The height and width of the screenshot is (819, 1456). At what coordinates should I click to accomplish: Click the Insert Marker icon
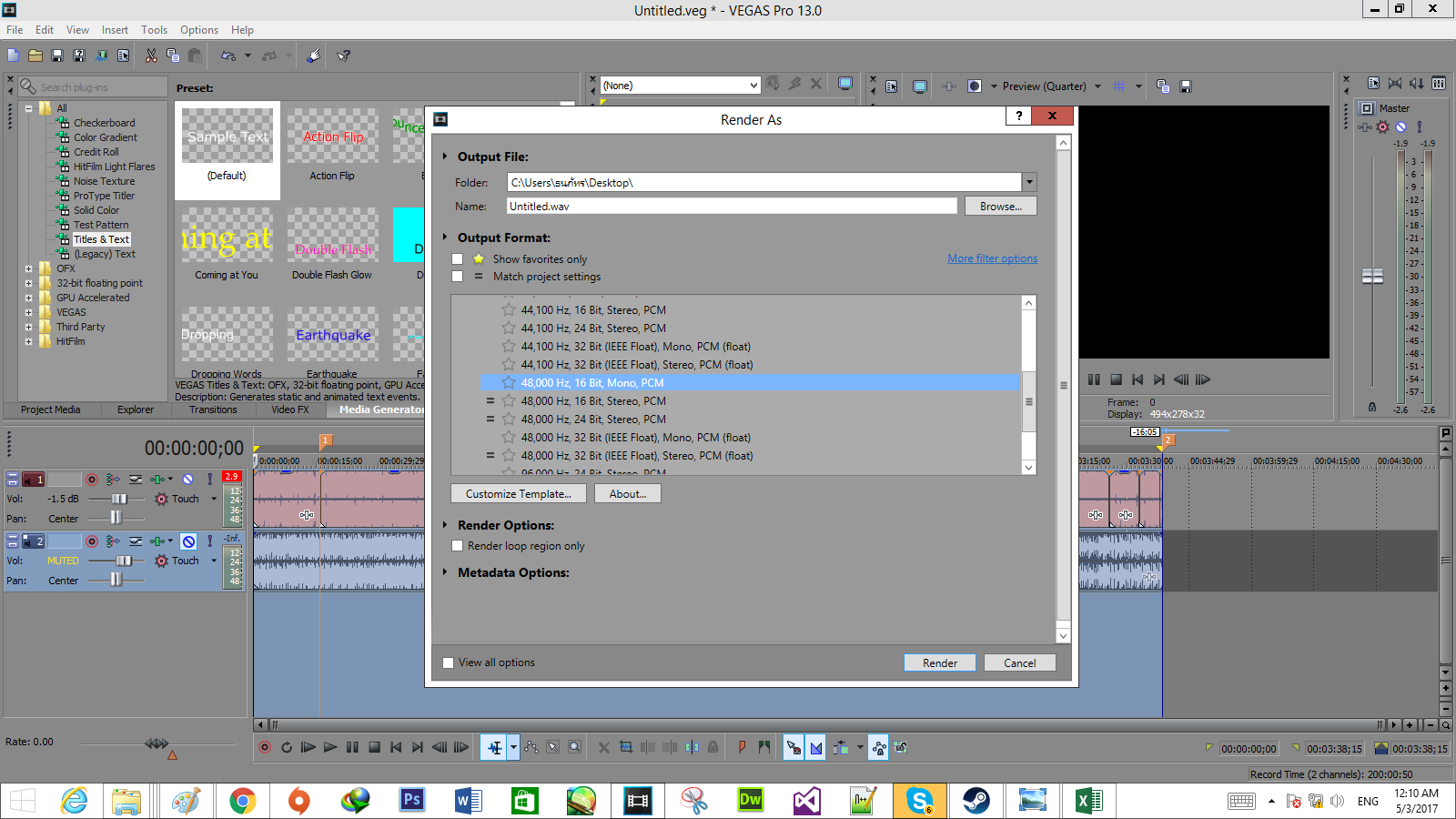[x=742, y=747]
